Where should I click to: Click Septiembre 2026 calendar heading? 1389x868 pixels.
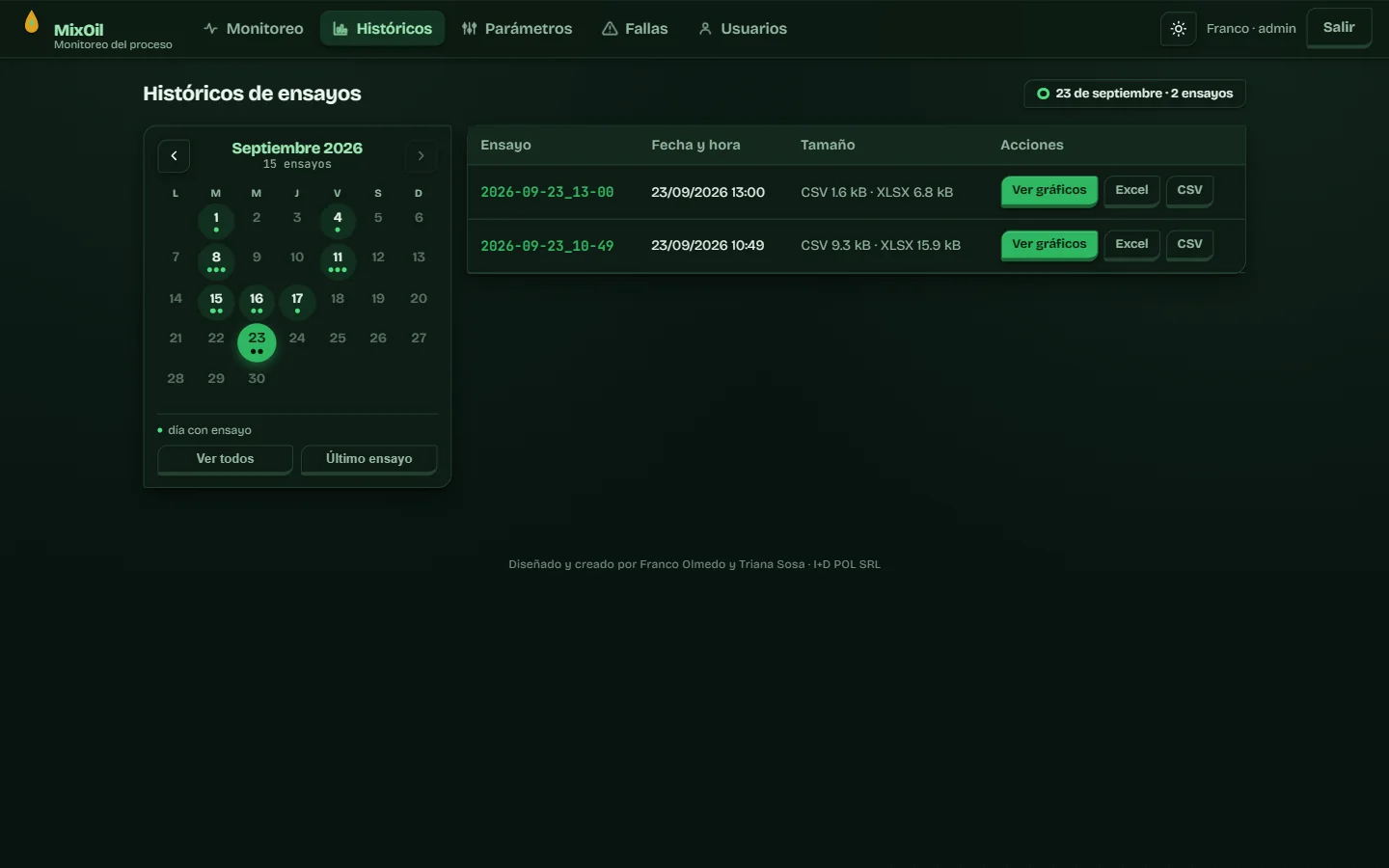click(297, 148)
